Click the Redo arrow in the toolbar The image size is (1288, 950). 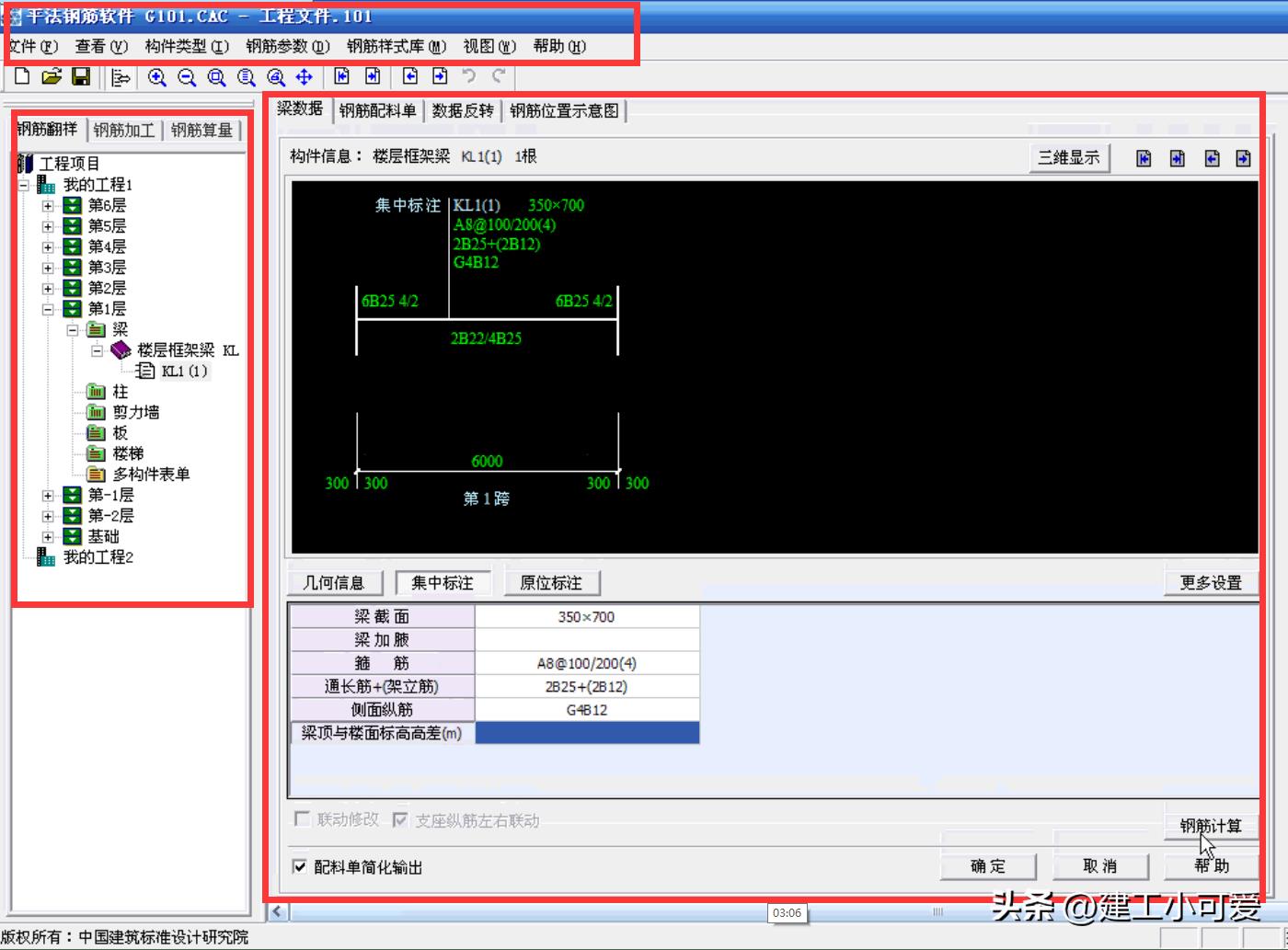tap(499, 77)
